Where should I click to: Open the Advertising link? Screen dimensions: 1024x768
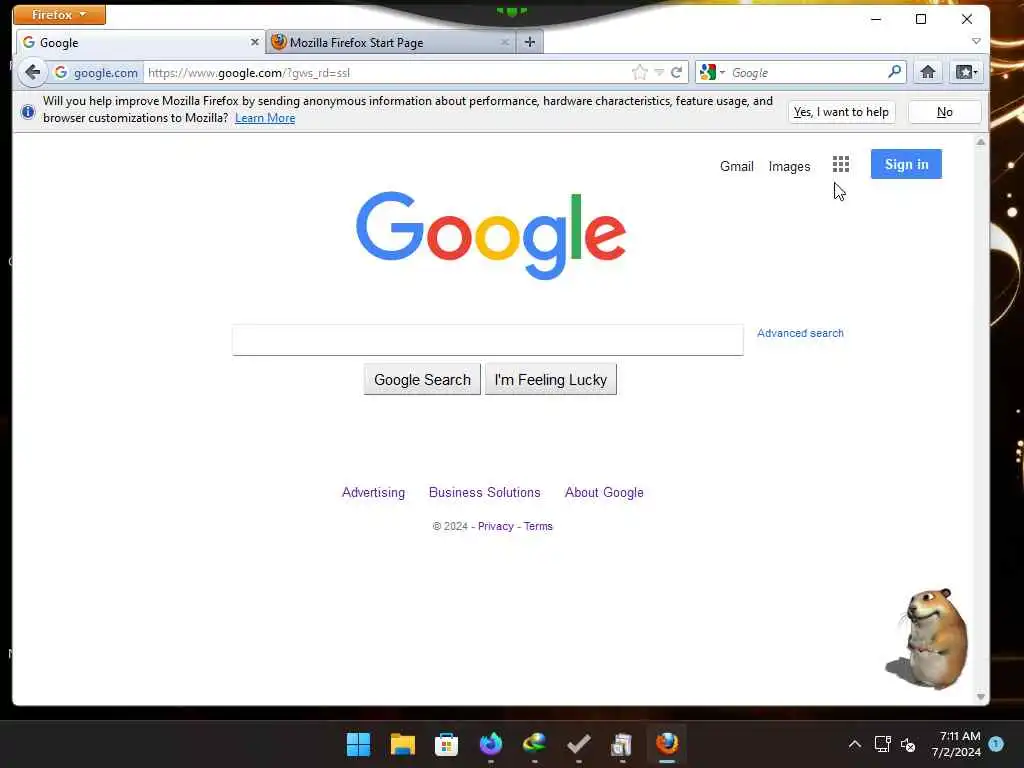click(x=373, y=492)
